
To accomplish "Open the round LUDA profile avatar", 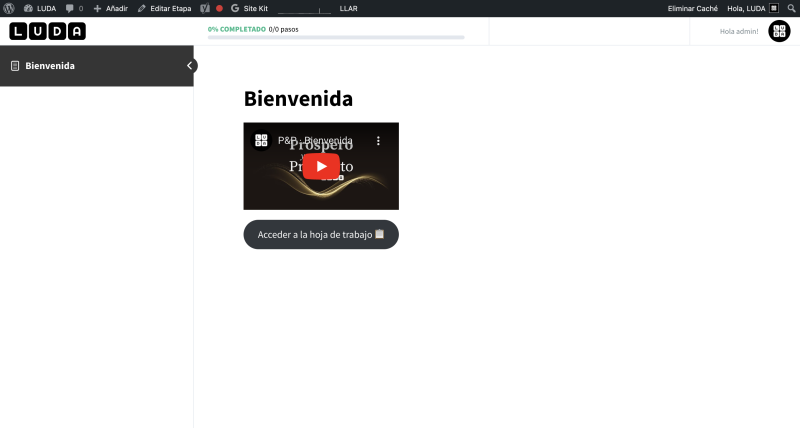I will coord(779,31).
